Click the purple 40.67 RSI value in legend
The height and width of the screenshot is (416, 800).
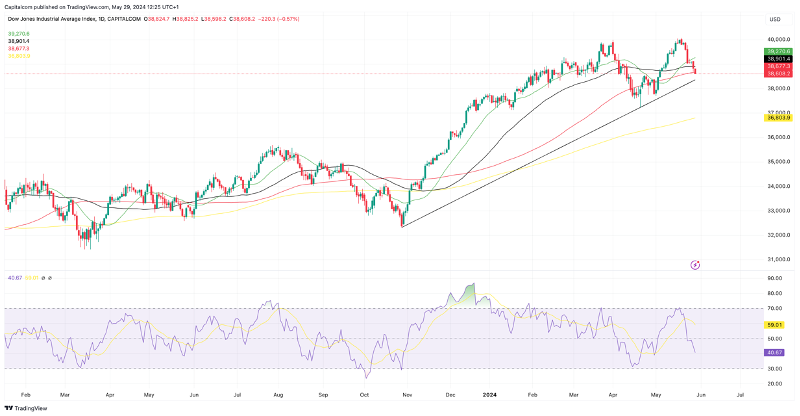14,277
